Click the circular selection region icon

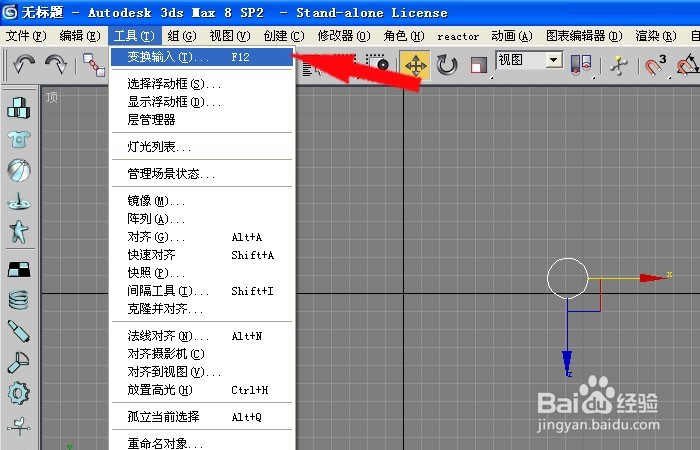coord(378,64)
